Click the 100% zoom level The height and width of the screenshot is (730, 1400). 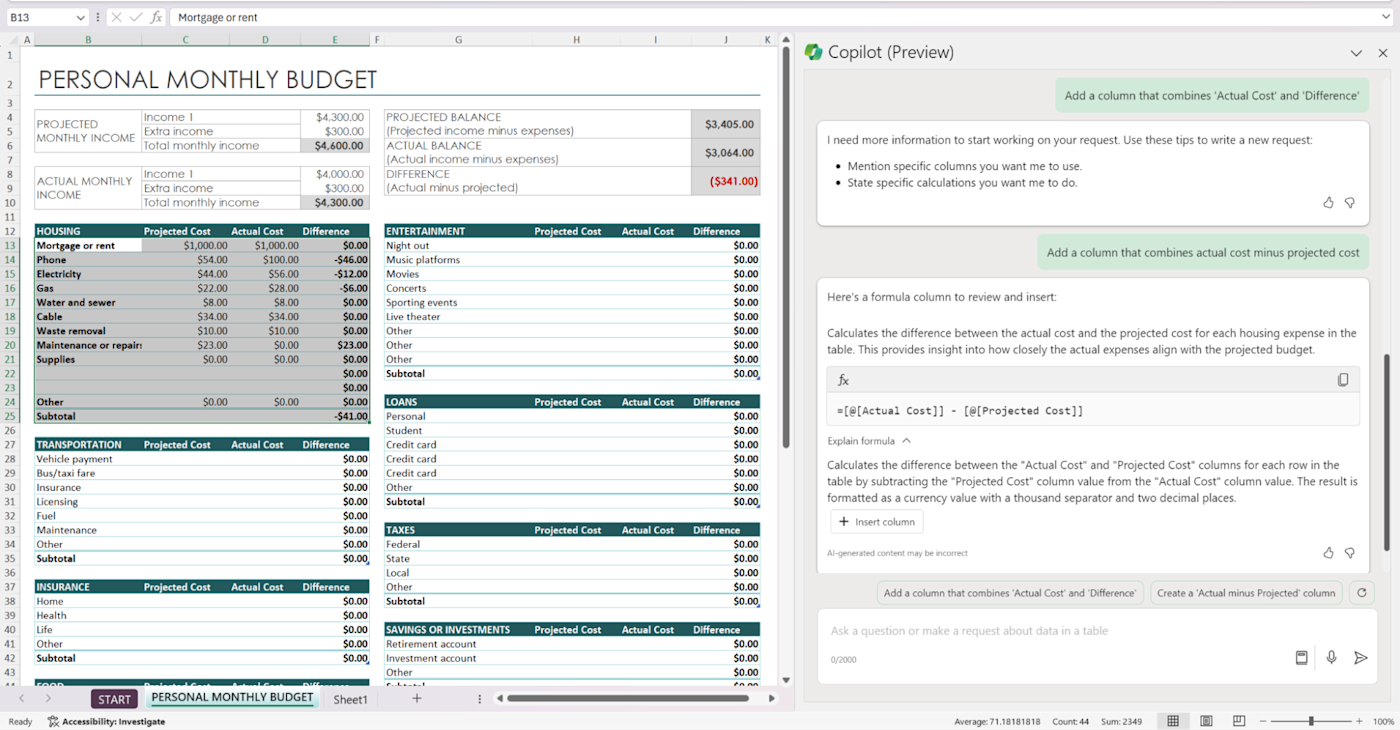pyautogui.click(x=1383, y=722)
